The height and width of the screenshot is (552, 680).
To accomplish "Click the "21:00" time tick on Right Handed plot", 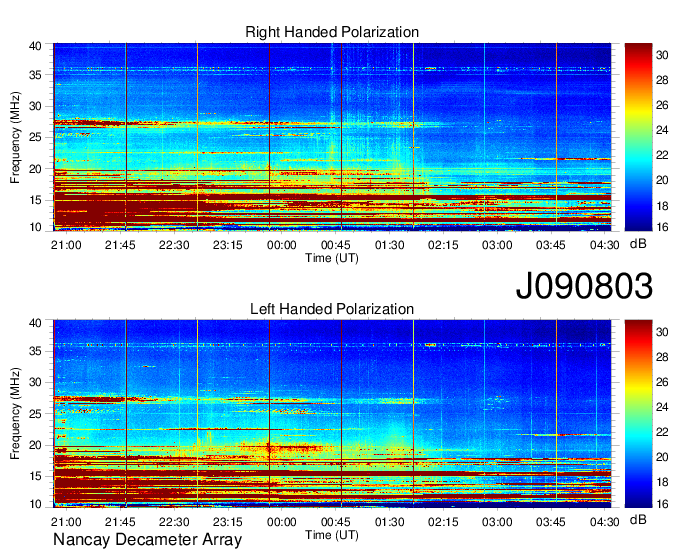I will tap(66, 245).
